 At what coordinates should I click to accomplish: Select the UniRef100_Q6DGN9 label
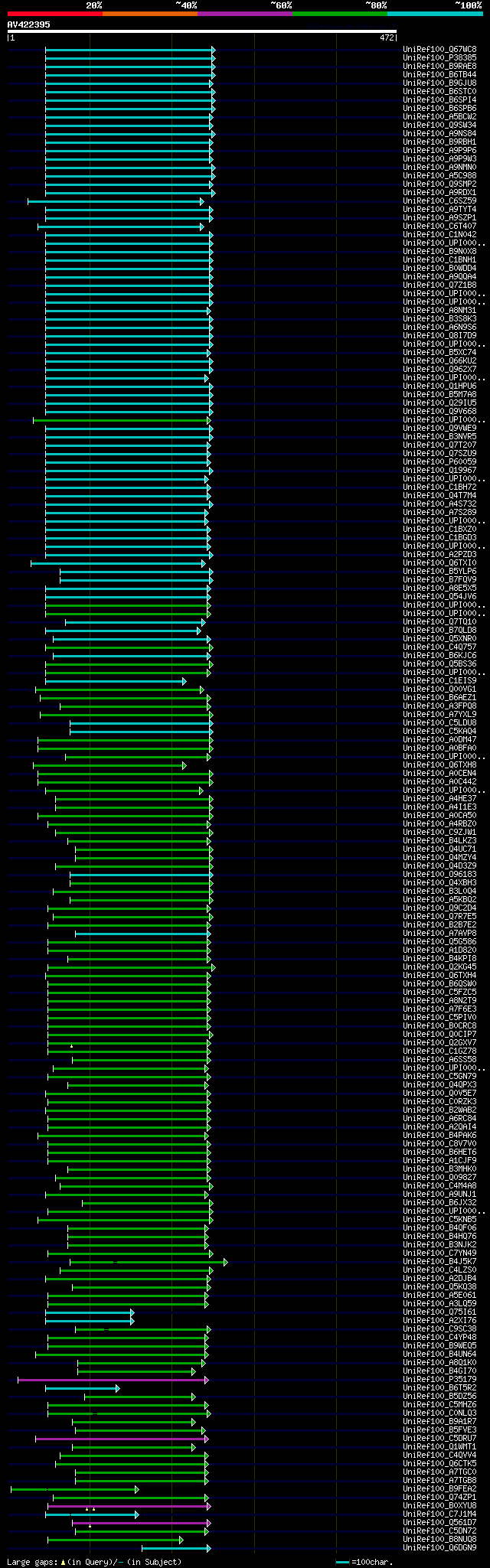pyautogui.click(x=439, y=1548)
